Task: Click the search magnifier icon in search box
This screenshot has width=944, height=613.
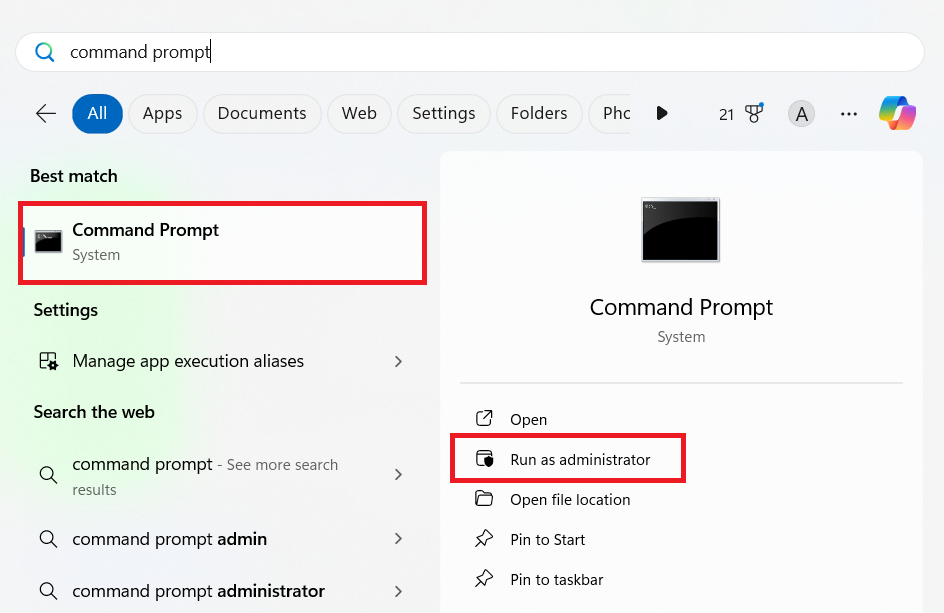Action: [45, 52]
